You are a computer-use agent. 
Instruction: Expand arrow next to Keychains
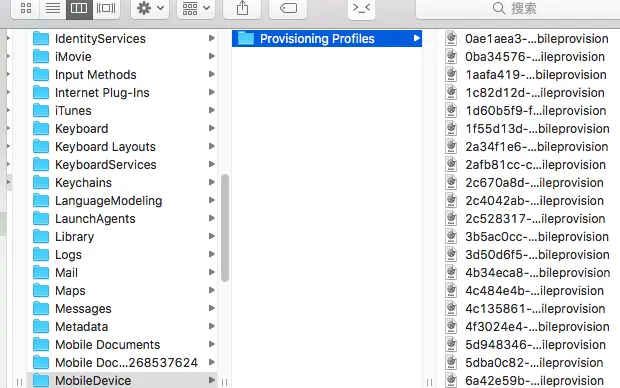[212, 182]
